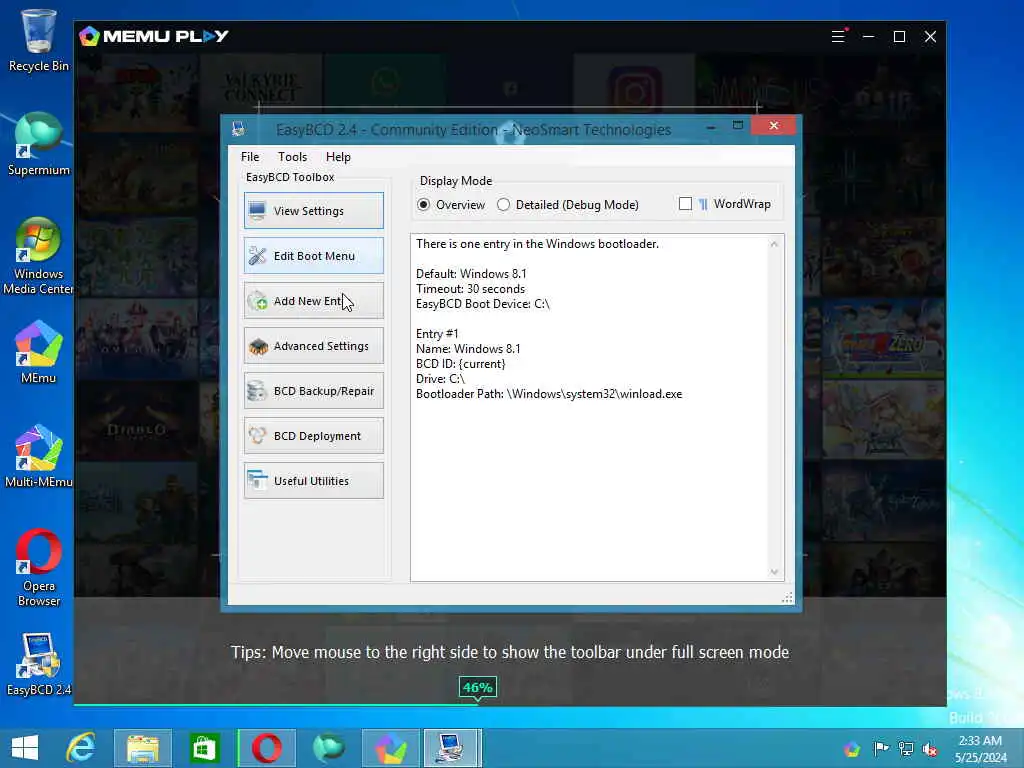Viewport: 1024px width, 768px height.
Task: Click the Windows Start button
Action: pos(25,748)
